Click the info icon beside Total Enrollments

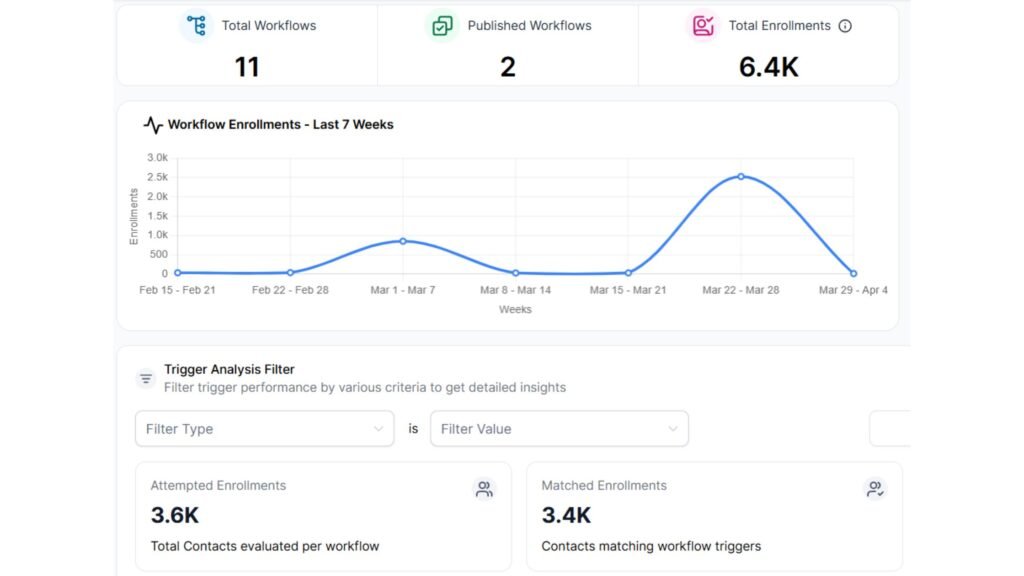coord(845,26)
